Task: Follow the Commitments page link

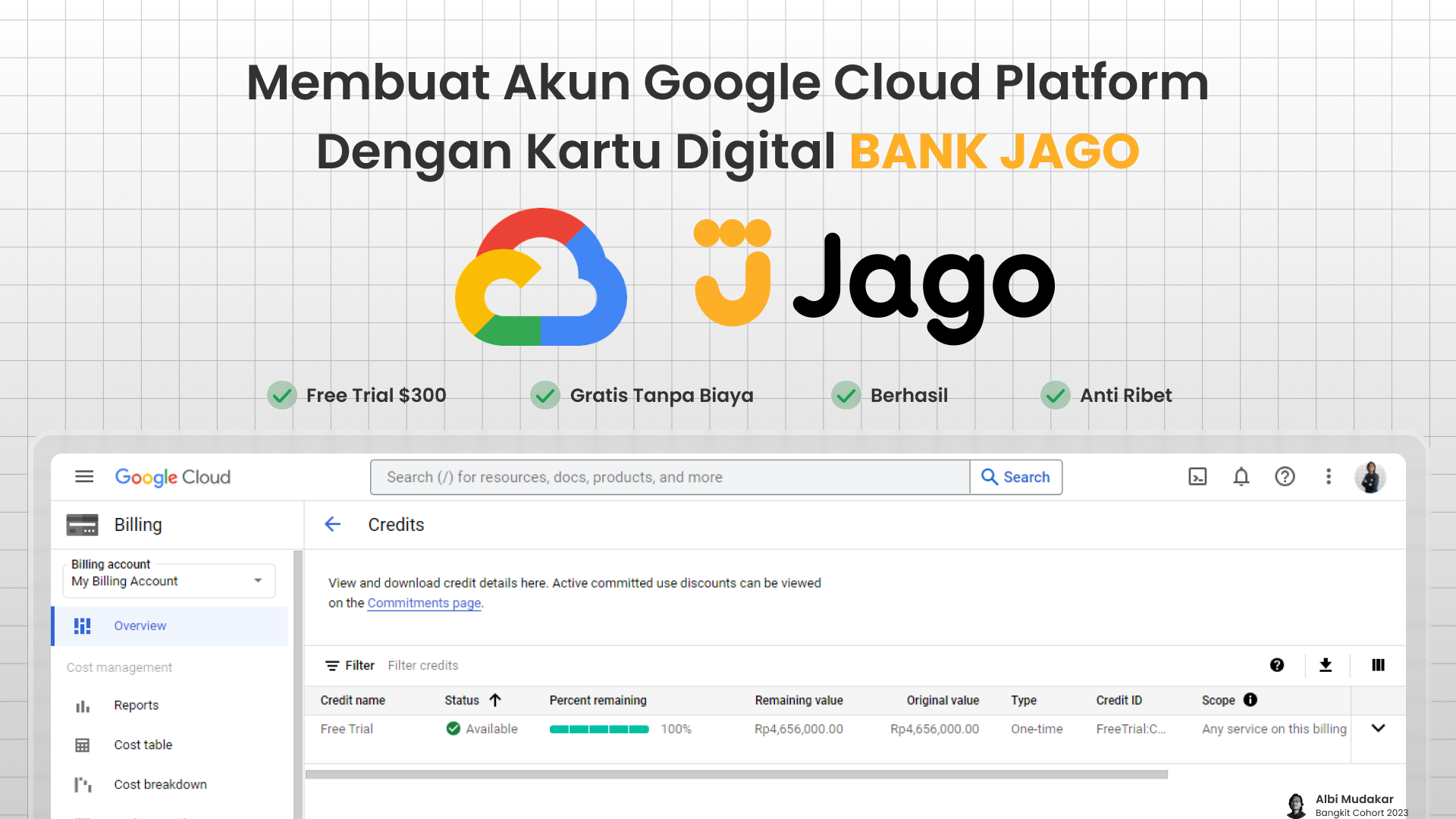Action: tap(424, 603)
